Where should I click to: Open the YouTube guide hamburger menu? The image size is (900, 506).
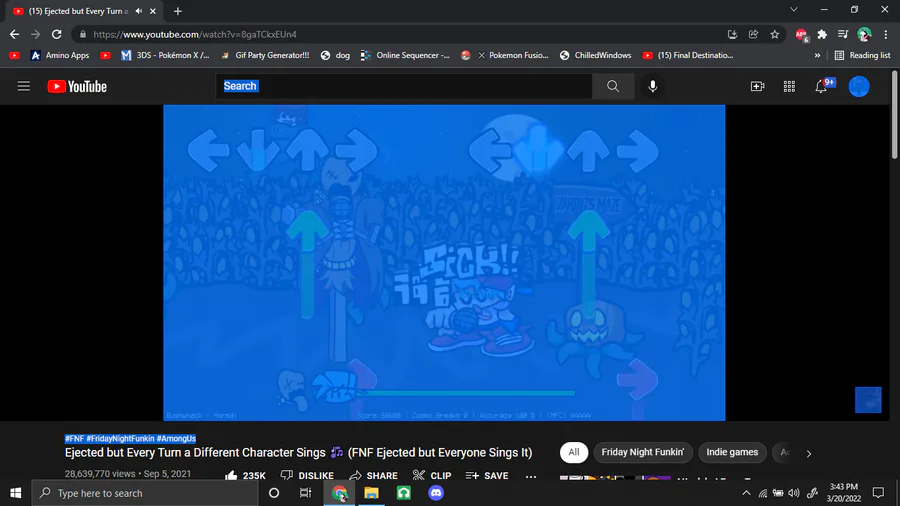(24, 86)
